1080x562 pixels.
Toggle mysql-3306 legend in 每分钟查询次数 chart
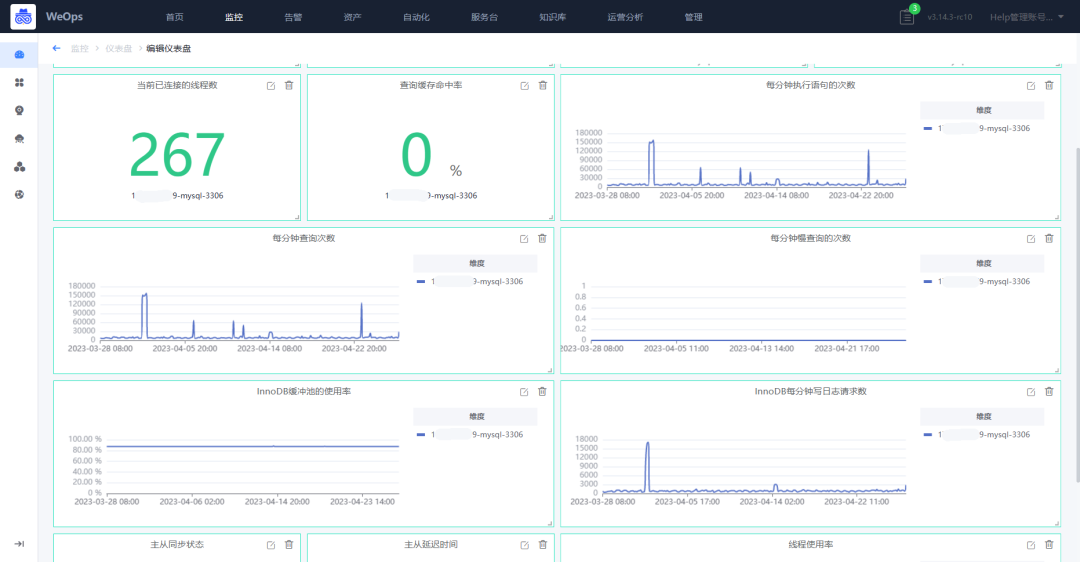pyautogui.click(x=470, y=281)
